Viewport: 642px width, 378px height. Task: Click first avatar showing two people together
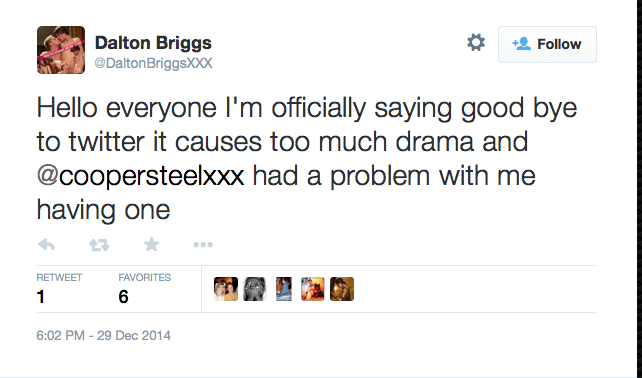pyautogui.click(x=226, y=289)
